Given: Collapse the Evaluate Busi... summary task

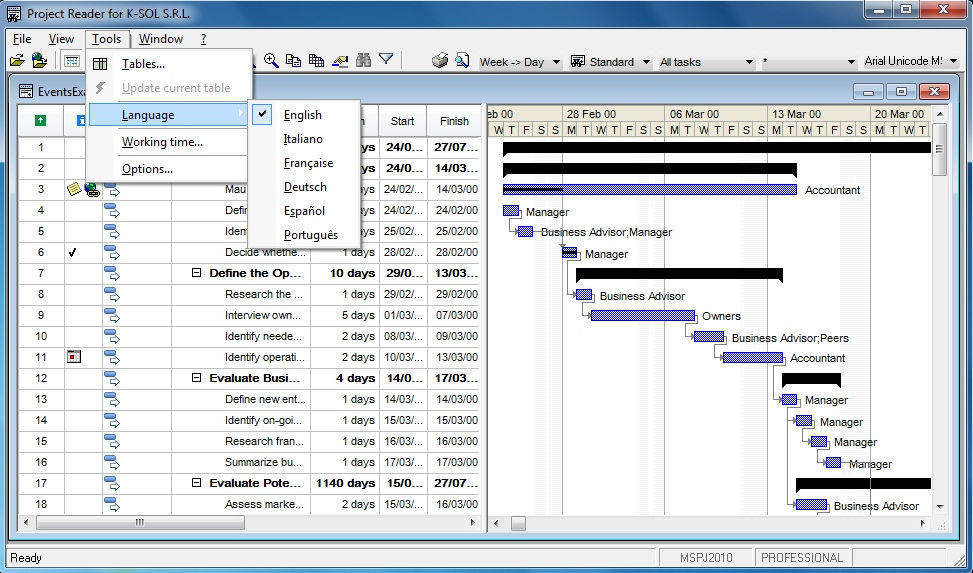Looking at the screenshot, I should coord(197,377).
